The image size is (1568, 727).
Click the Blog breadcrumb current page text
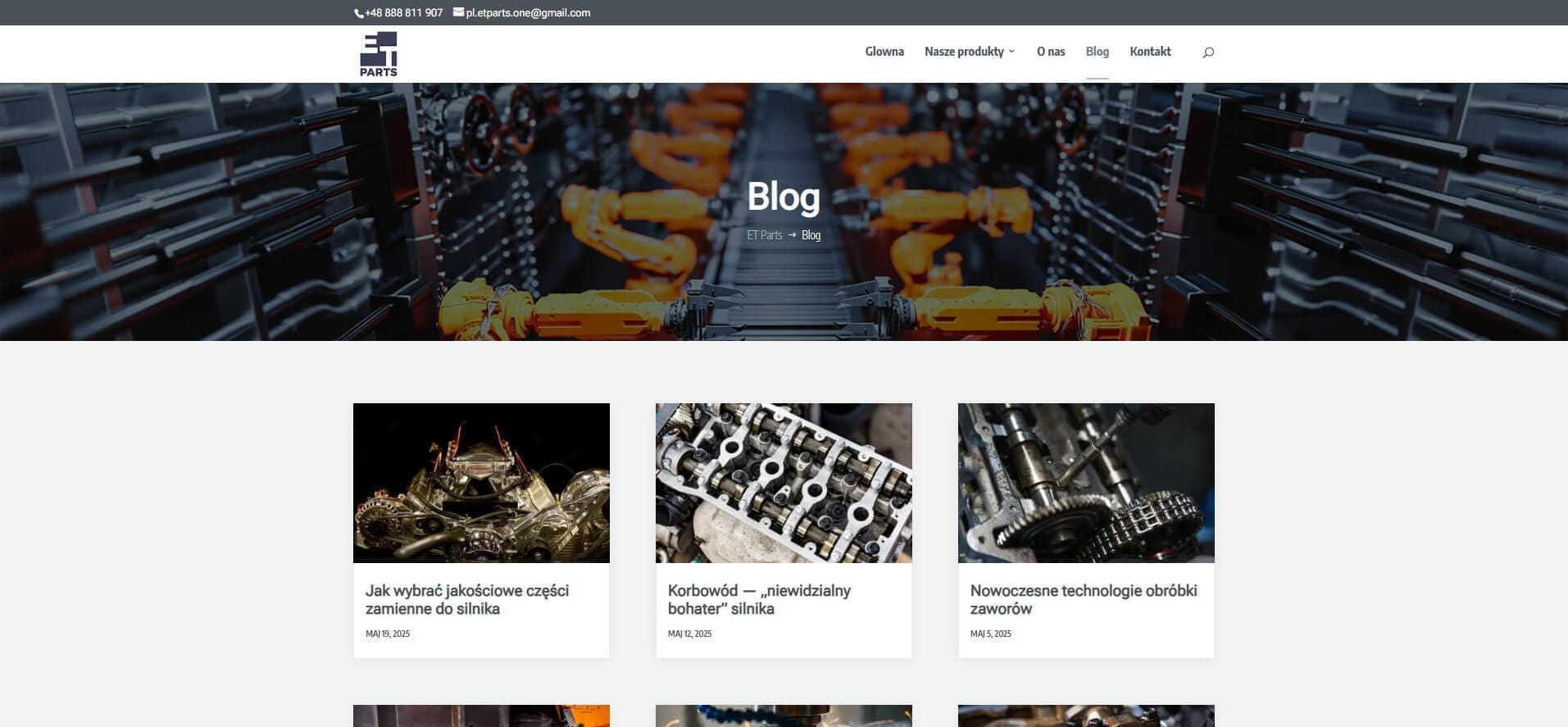pos(811,235)
